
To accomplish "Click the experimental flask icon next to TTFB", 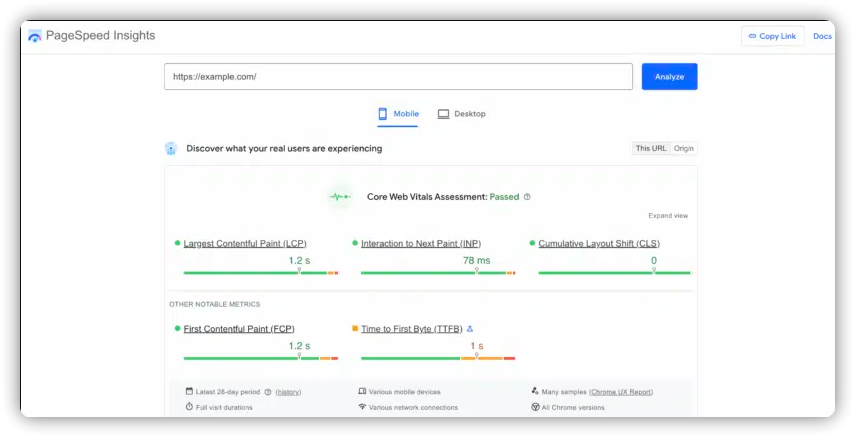I will 470,328.
